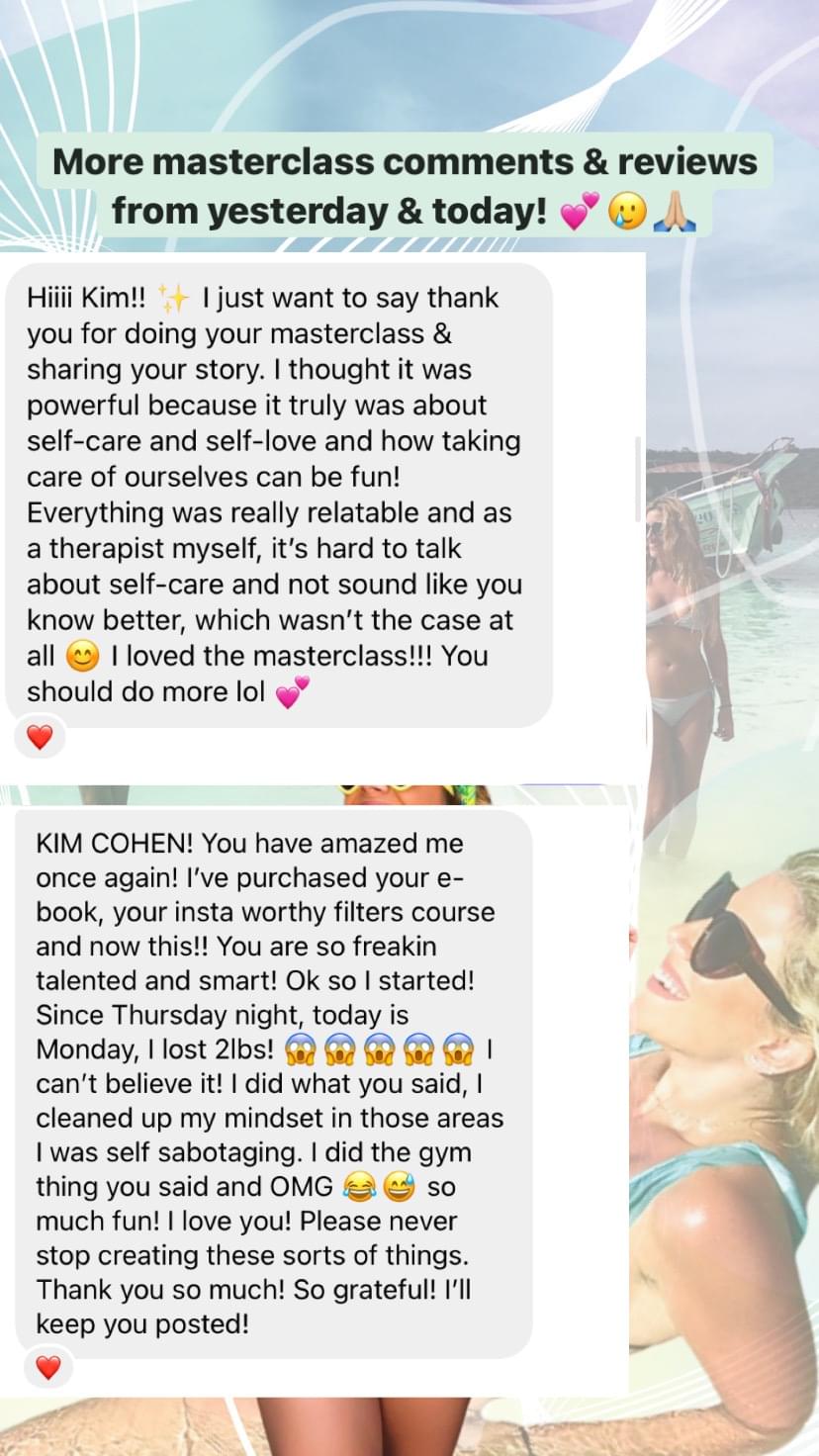
Task: Tap the heart reaction under the Hiiii Kim message
Action: pyautogui.click(x=40, y=737)
